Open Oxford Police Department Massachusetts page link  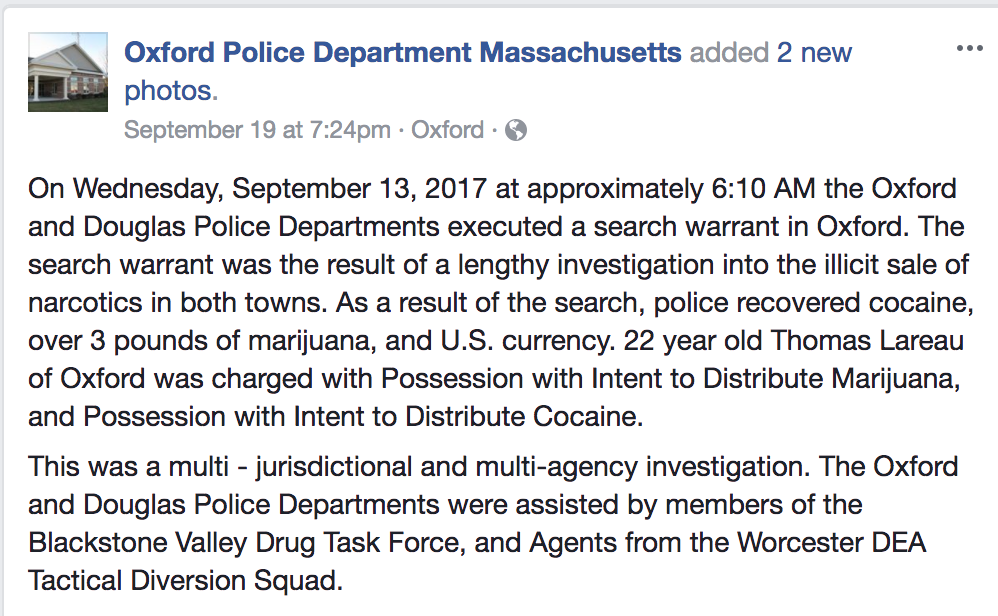point(403,52)
